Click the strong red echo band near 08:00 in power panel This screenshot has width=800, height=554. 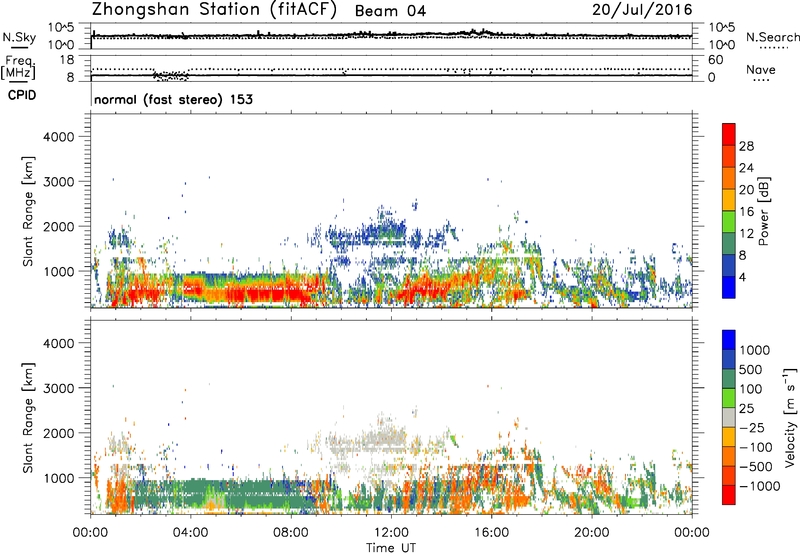[x=276, y=293]
